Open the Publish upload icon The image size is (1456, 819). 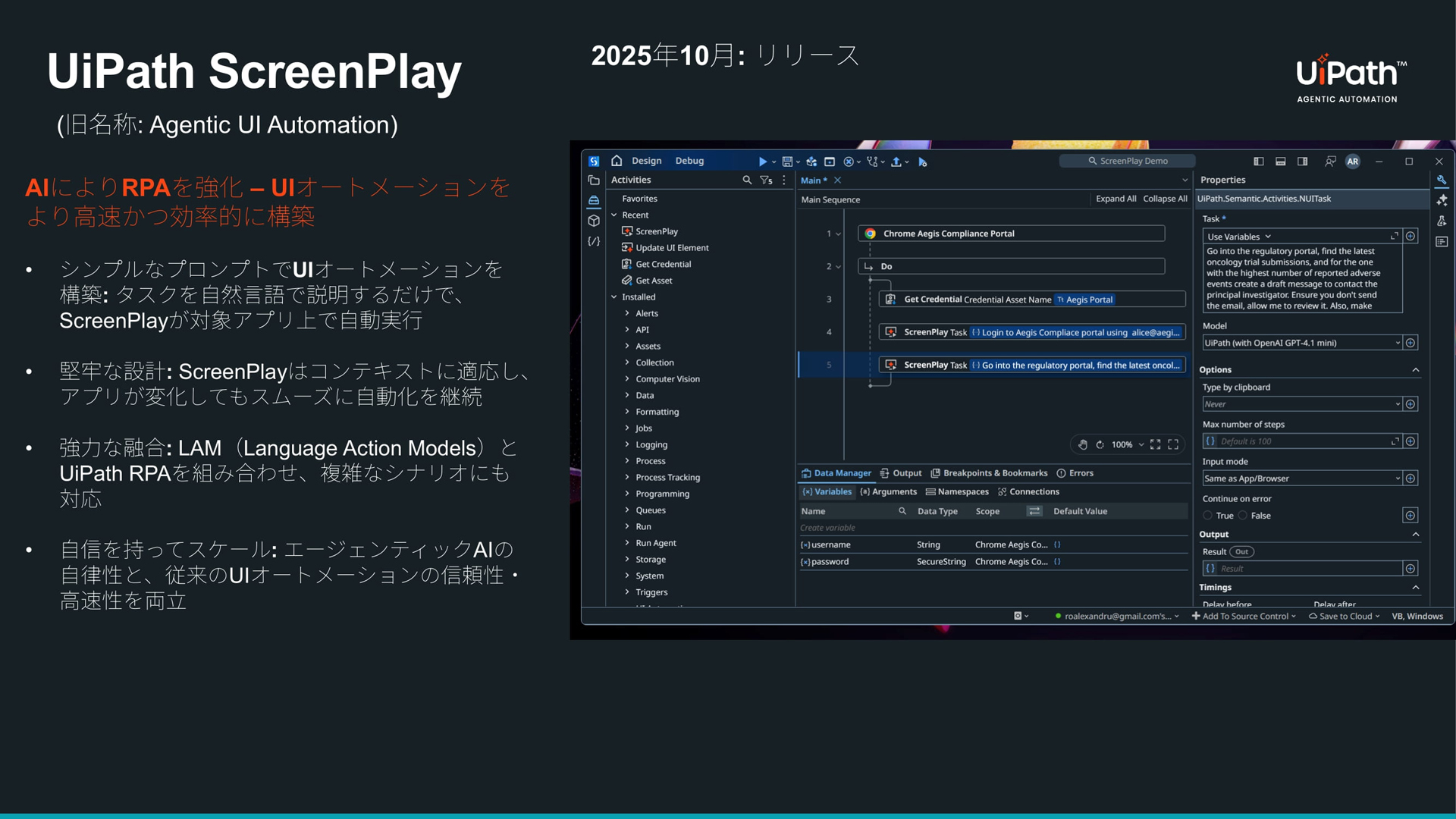coord(896,162)
